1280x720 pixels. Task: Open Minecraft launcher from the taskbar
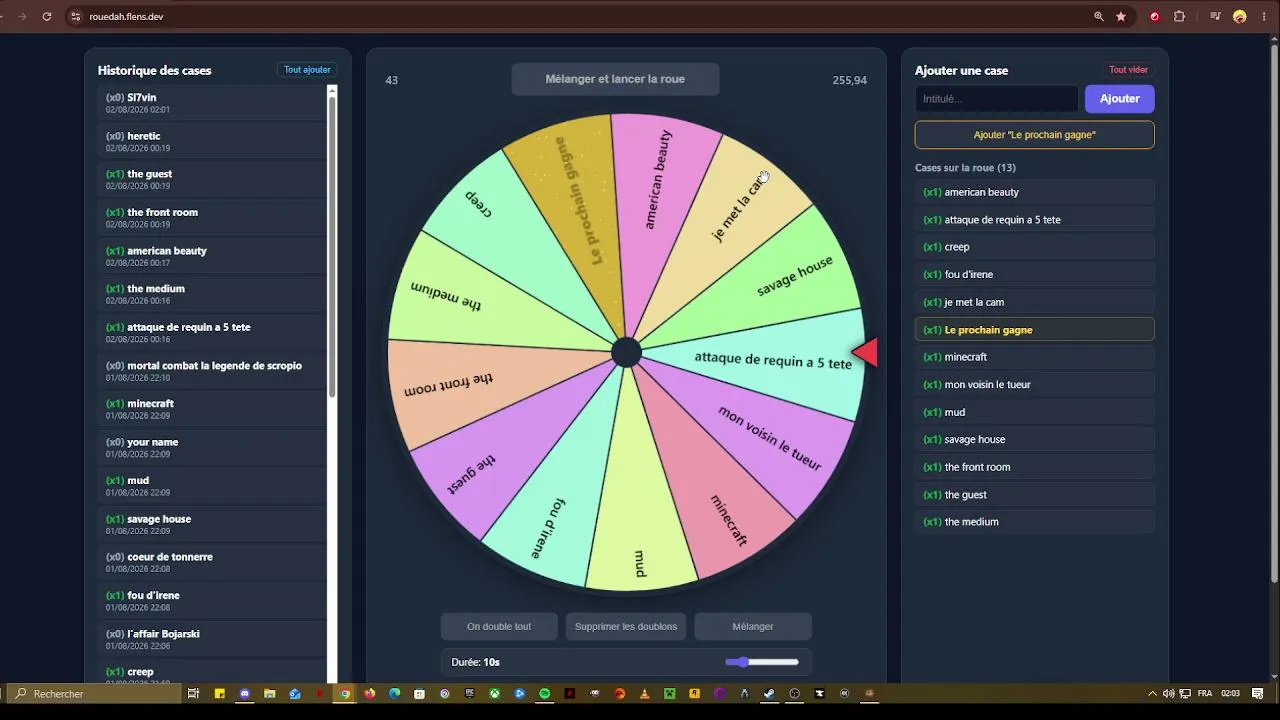pyautogui.click(x=670, y=693)
